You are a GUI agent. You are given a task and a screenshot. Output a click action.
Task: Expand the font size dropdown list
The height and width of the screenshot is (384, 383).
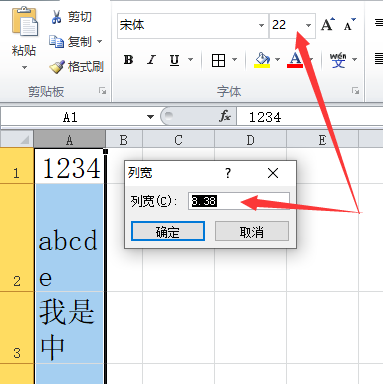point(308,25)
